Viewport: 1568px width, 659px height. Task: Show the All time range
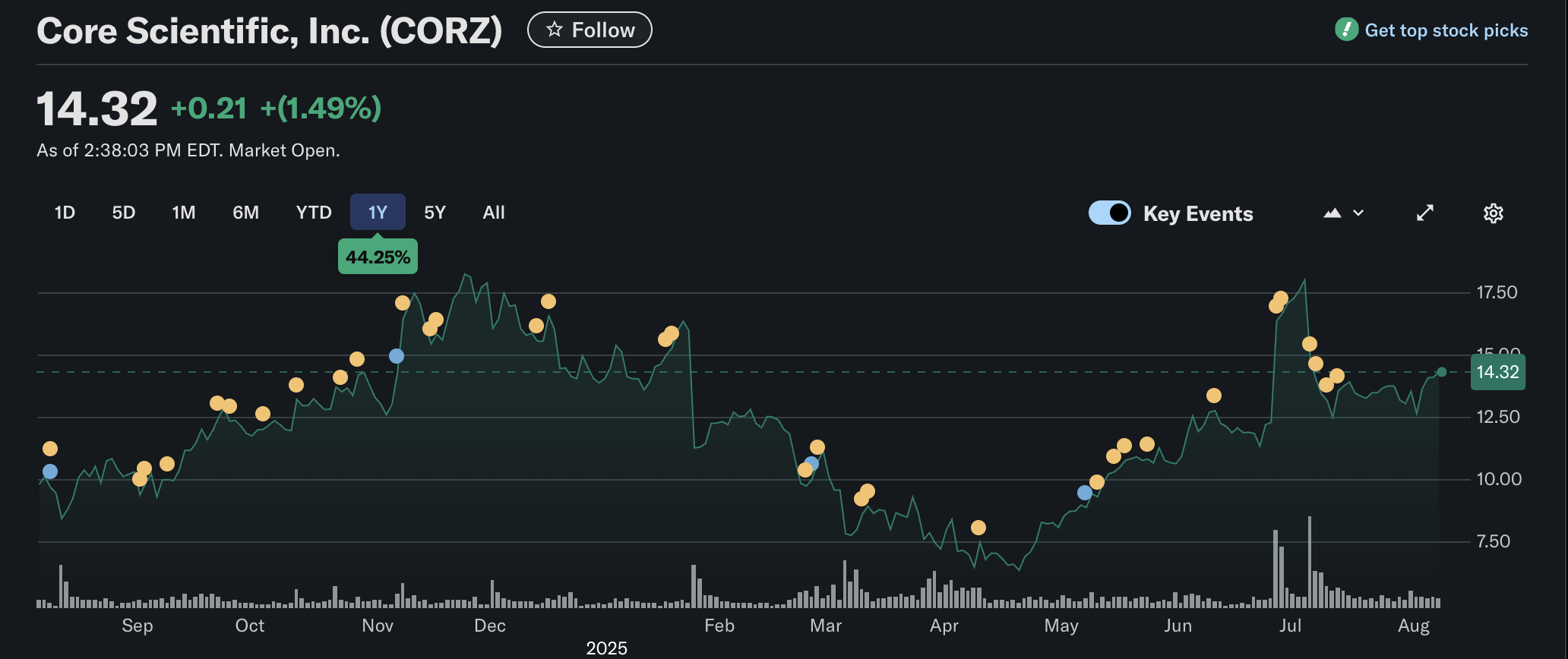[x=494, y=213]
